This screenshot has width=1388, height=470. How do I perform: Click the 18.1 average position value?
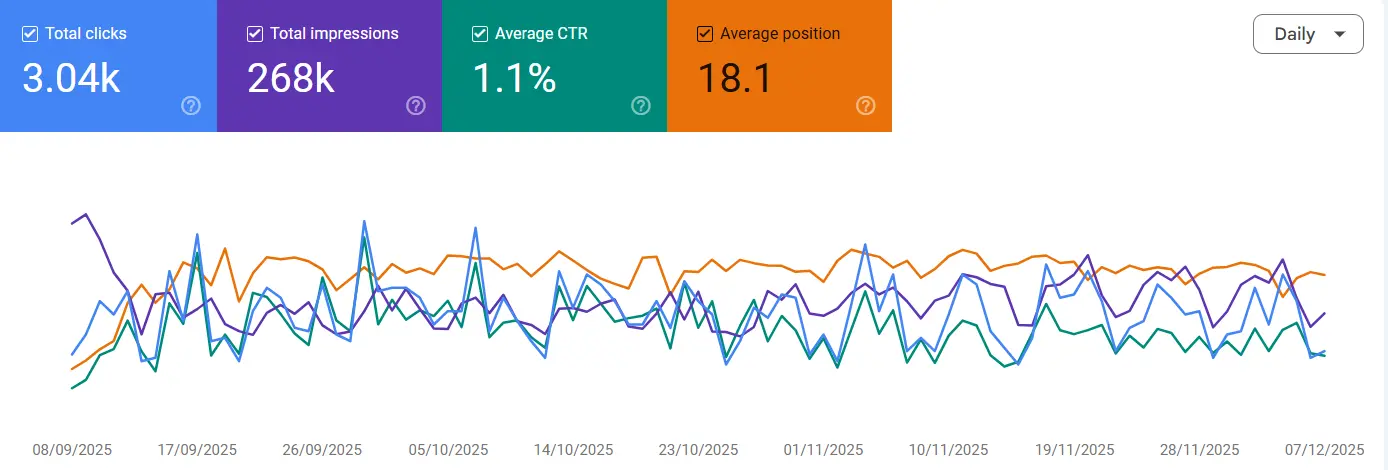[x=735, y=78]
